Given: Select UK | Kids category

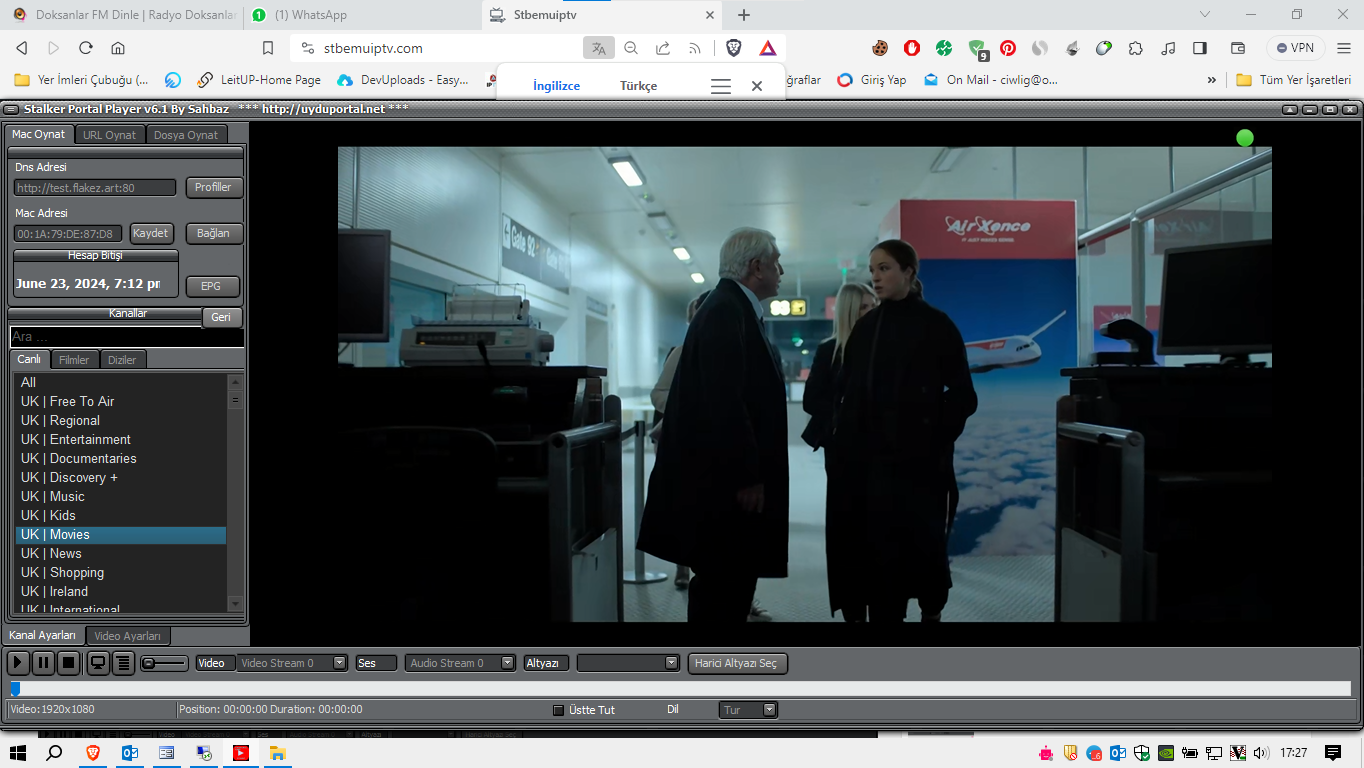Looking at the screenshot, I should coord(120,515).
